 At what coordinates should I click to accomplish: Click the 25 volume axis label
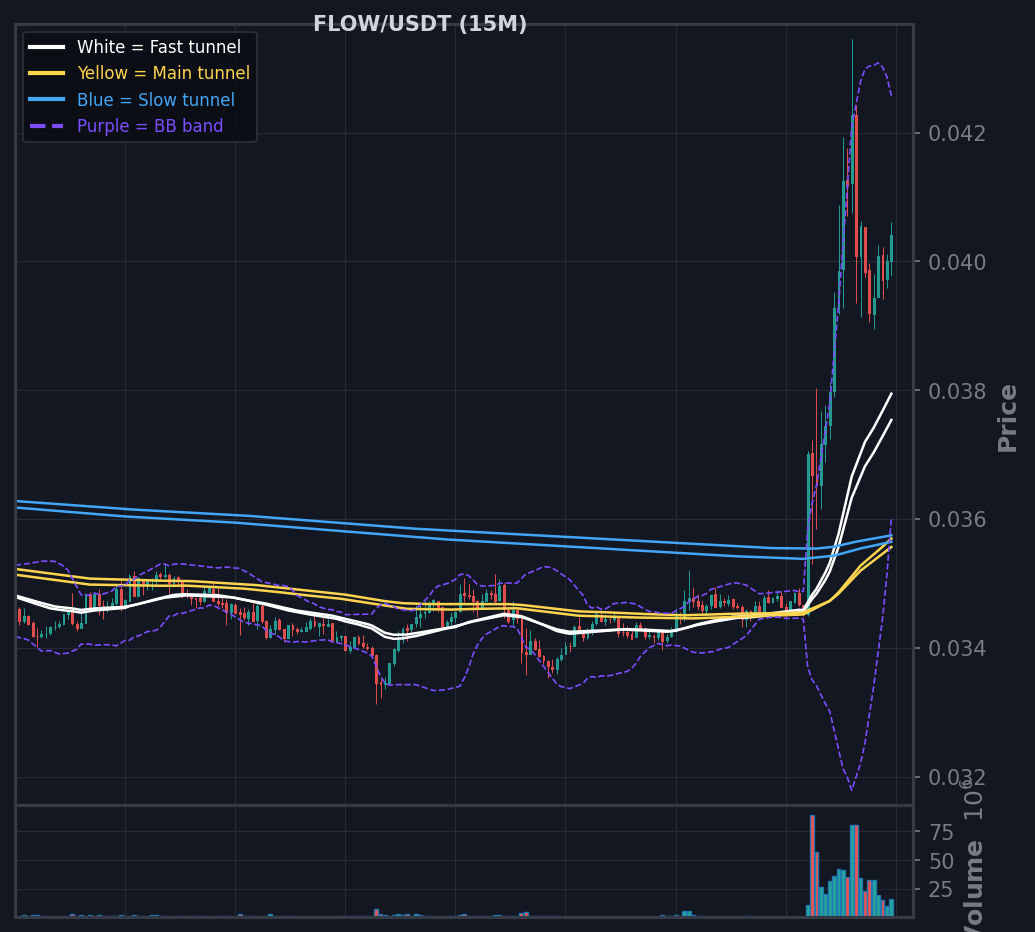coord(941,890)
